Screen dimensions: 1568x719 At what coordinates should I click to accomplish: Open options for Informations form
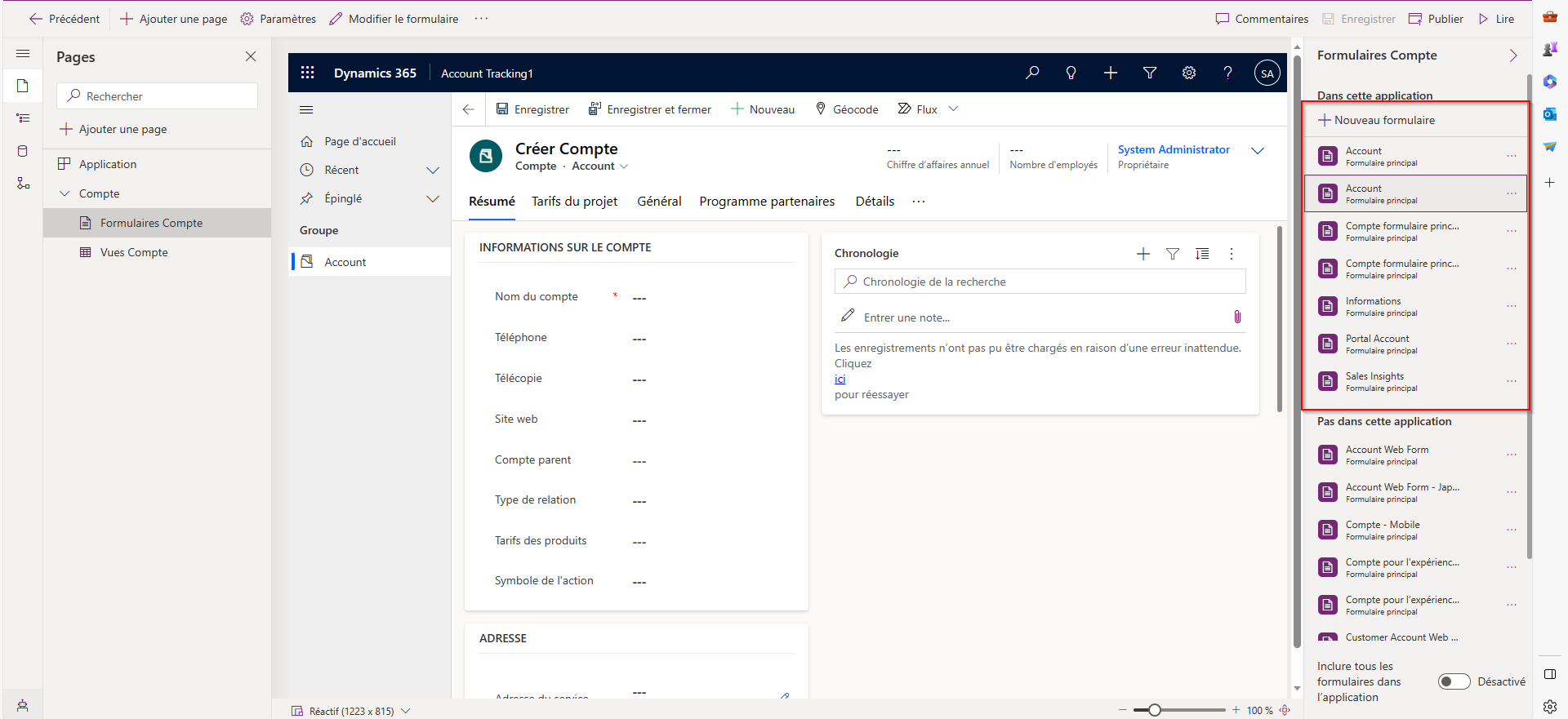1512,306
